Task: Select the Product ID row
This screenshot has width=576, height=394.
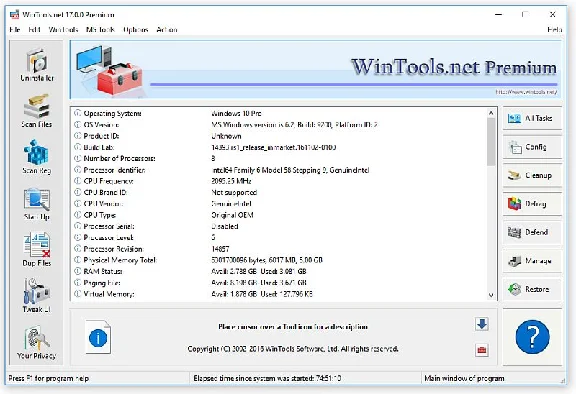Action: 280,136
